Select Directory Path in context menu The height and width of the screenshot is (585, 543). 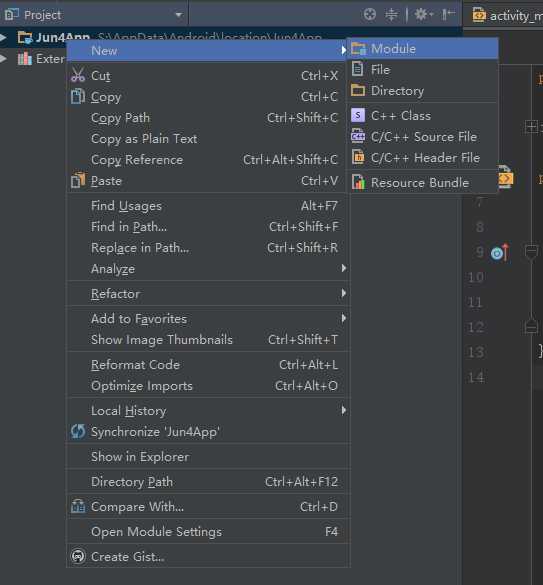click(x=207, y=482)
